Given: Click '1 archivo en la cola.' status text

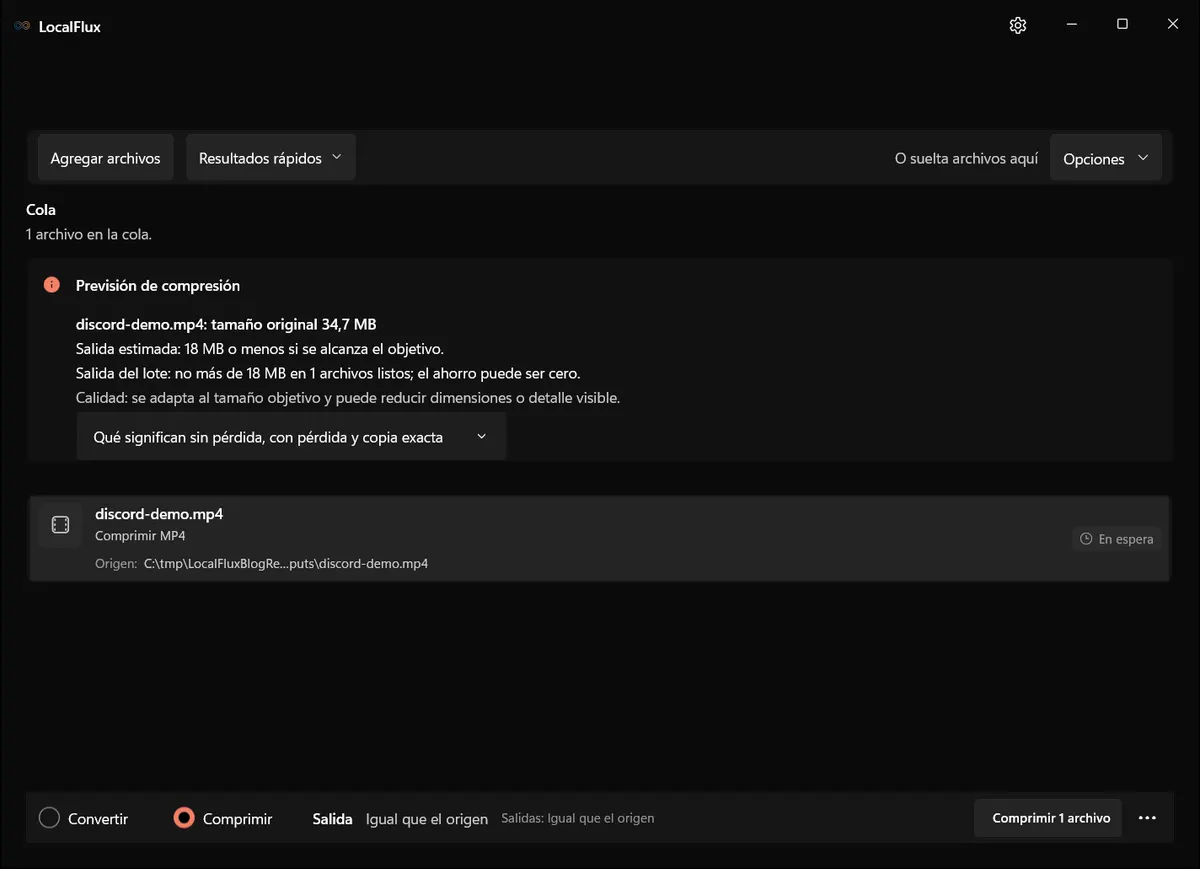Looking at the screenshot, I should click(x=89, y=234).
